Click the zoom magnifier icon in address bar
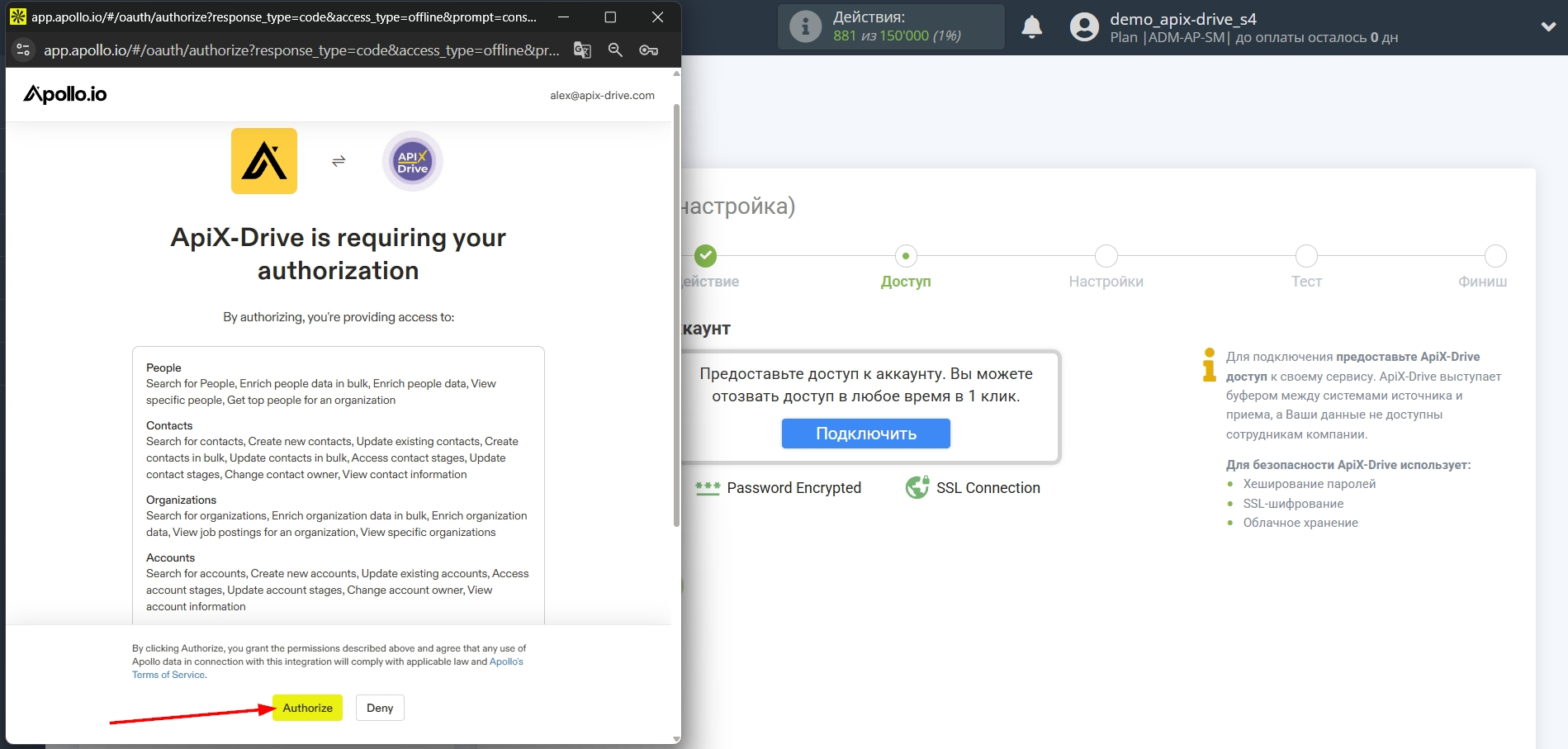 (x=615, y=50)
